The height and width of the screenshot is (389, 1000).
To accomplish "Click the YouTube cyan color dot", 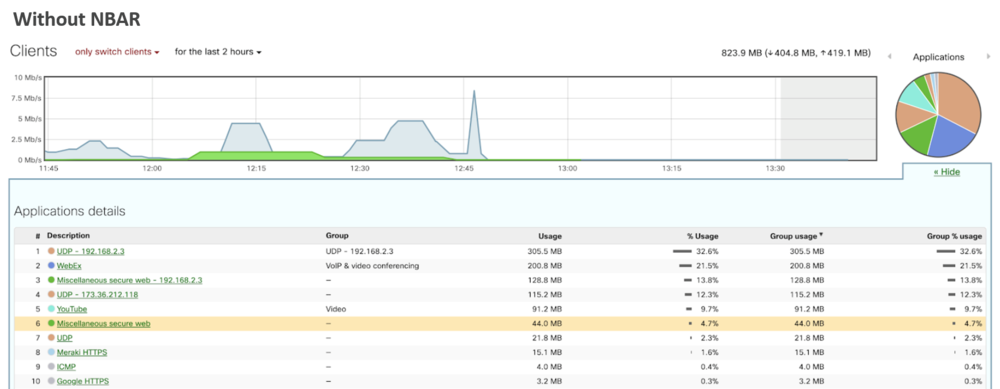I will pyautogui.click(x=51, y=309).
